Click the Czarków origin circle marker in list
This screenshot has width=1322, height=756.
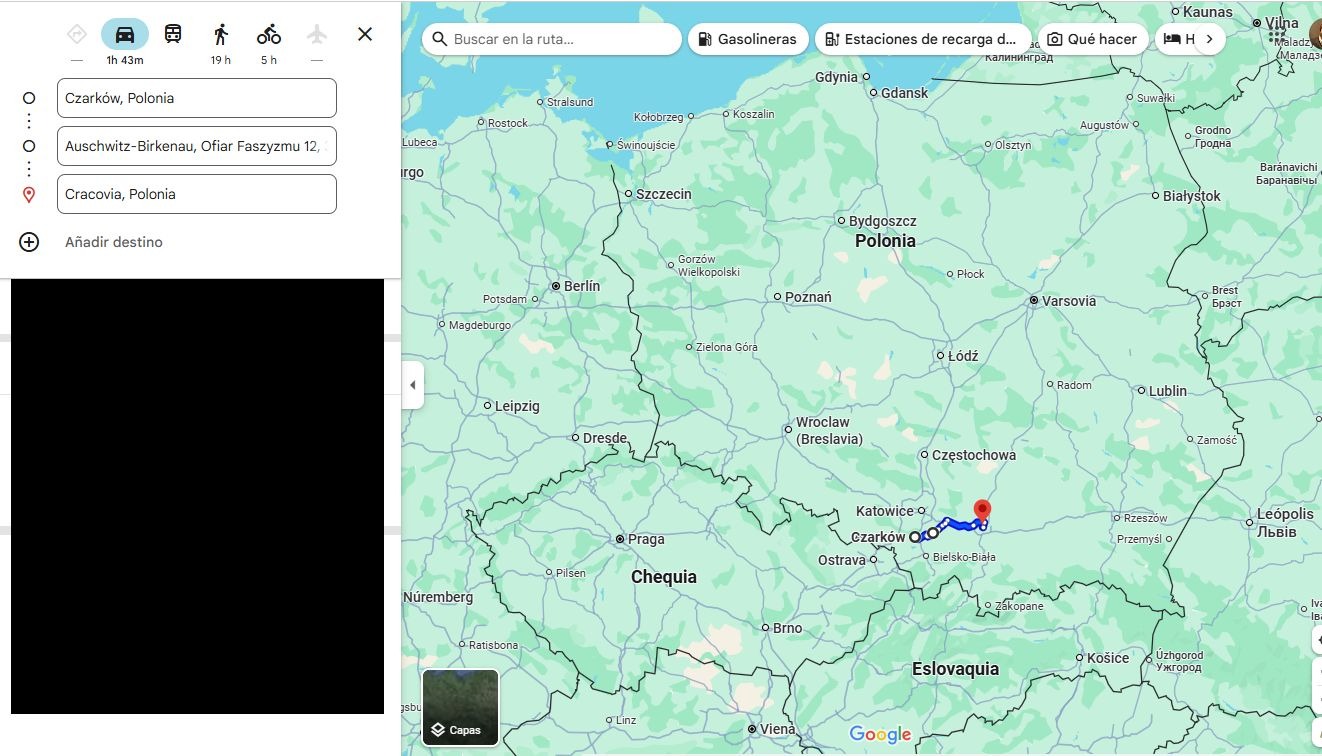pos(29,98)
